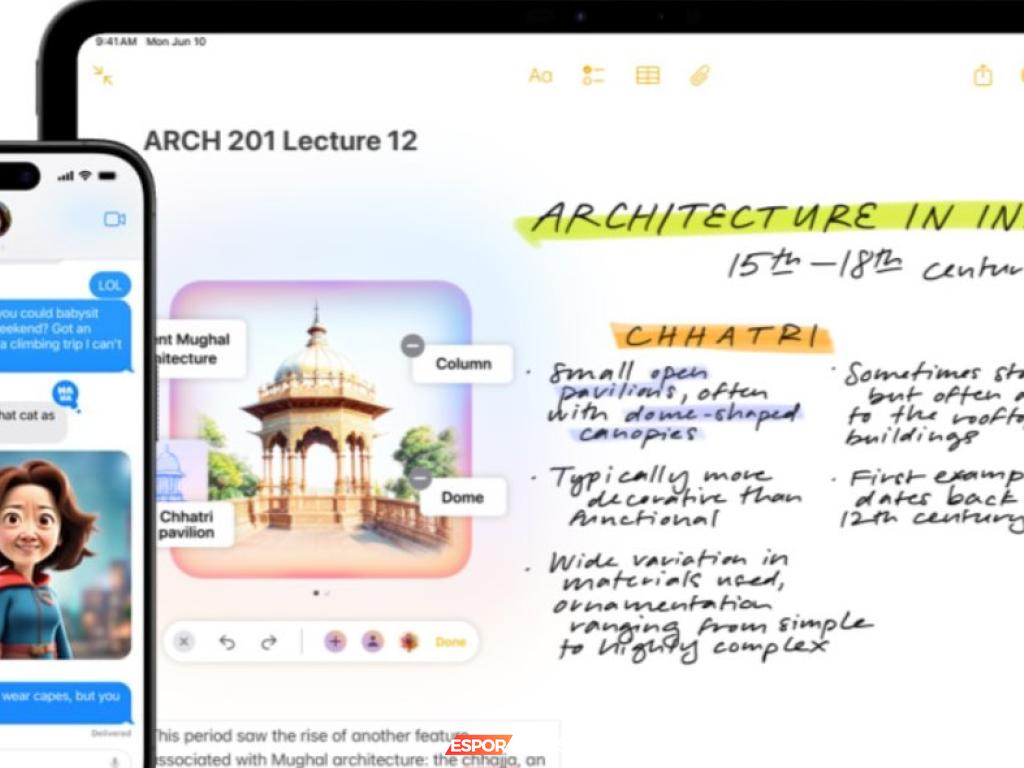Start a FaceTime video call from Messages
This screenshot has height=768, width=1024.
coord(115,219)
